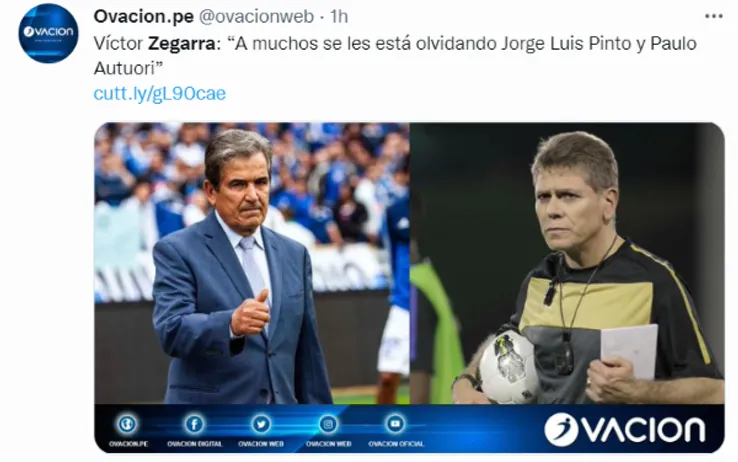Open the Ovacion profile avatar
738x462 pixels.
click(48, 32)
